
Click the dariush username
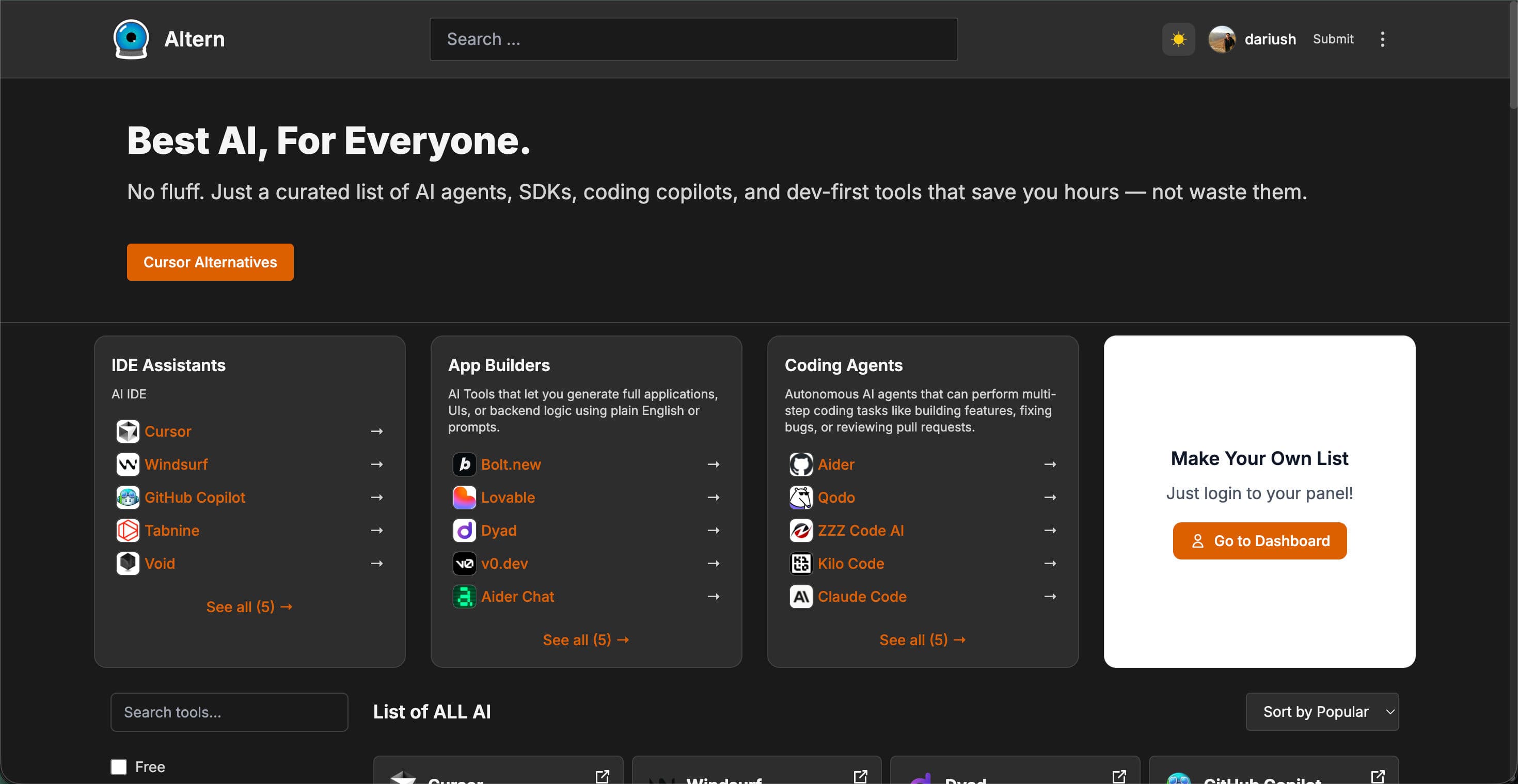[x=1270, y=39]
